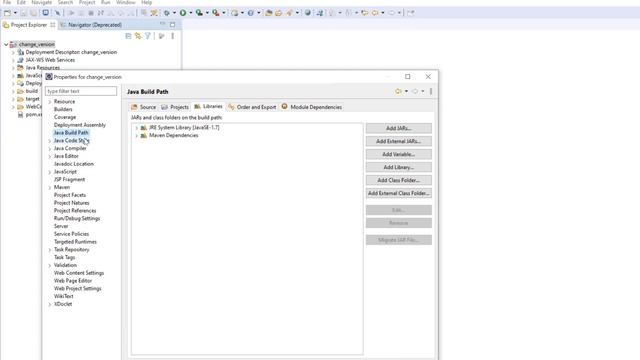The image size is (640, 360).
Task: Click the back arrow in Java Build Path header
Action: coord(398,91)
